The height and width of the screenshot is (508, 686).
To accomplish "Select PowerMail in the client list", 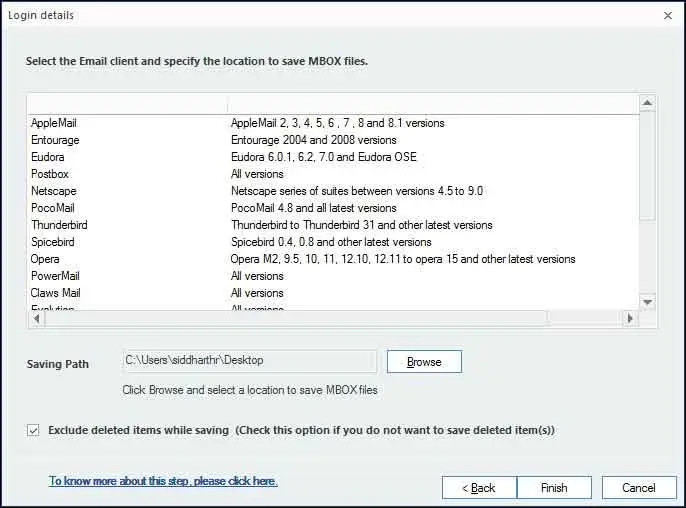I will tap(55, 276).
